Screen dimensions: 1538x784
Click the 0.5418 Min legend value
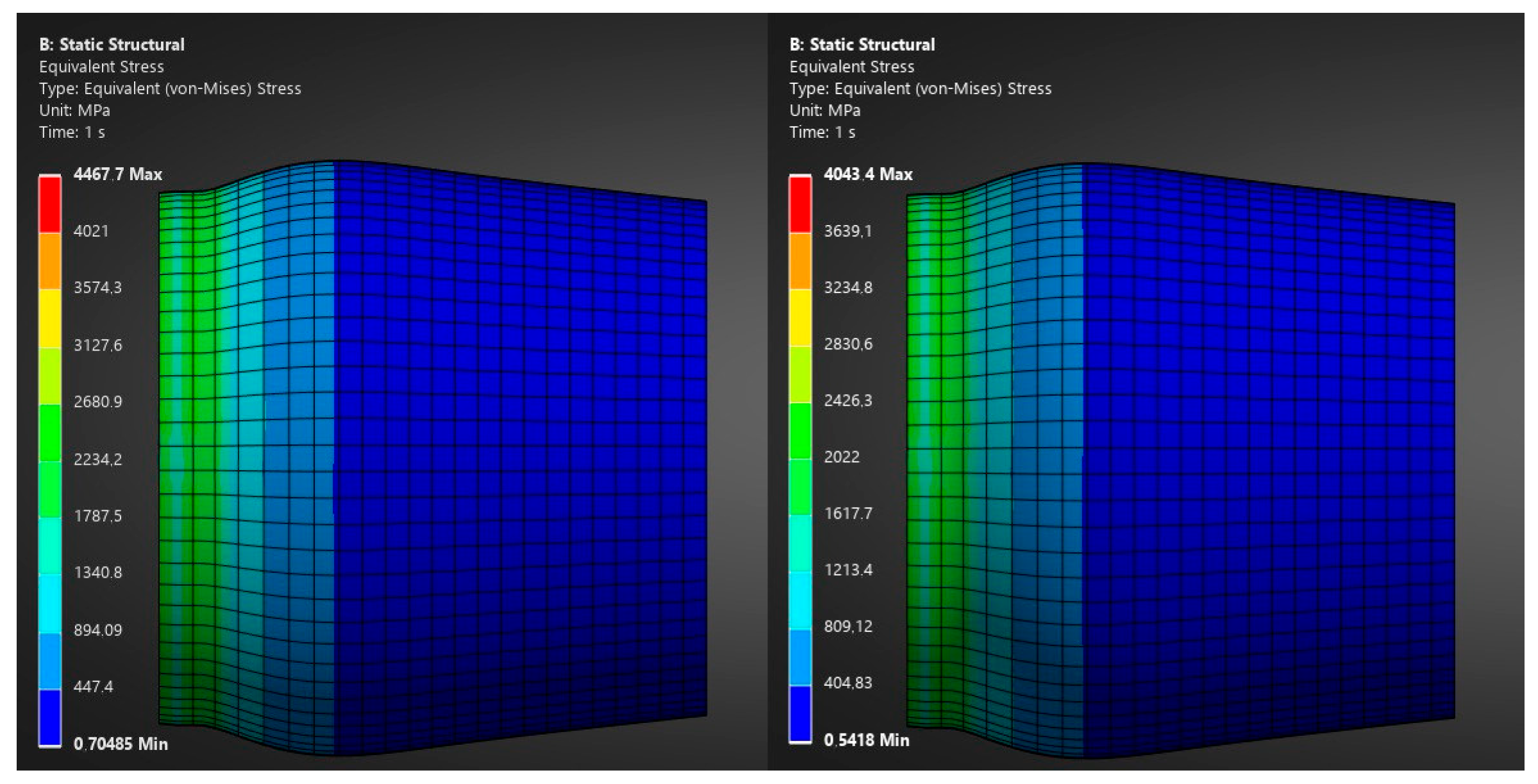pos(866,740)
